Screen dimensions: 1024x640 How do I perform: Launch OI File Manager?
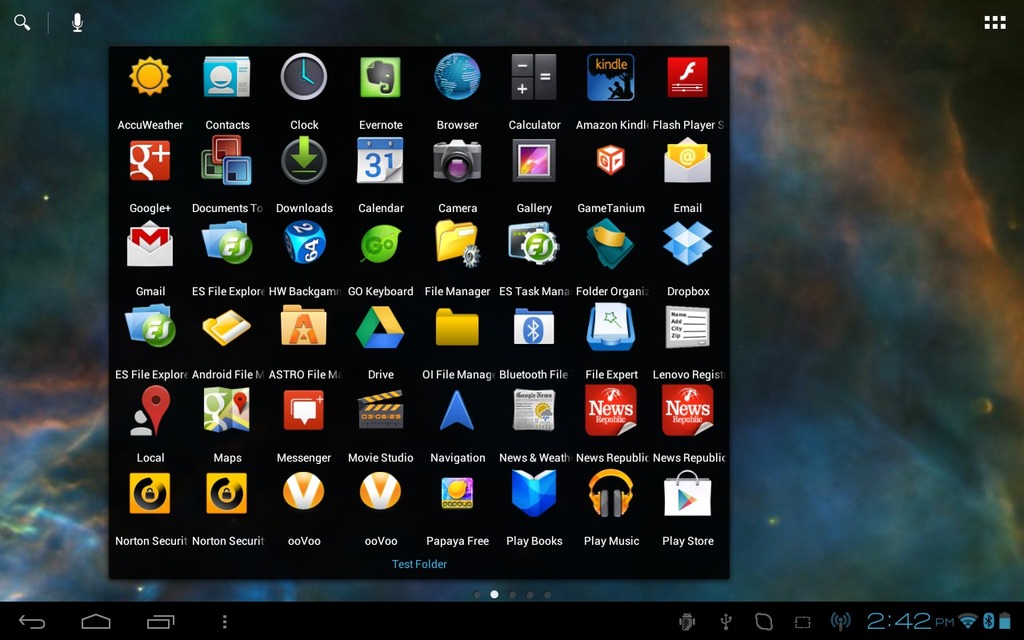[x=457, y=327]
